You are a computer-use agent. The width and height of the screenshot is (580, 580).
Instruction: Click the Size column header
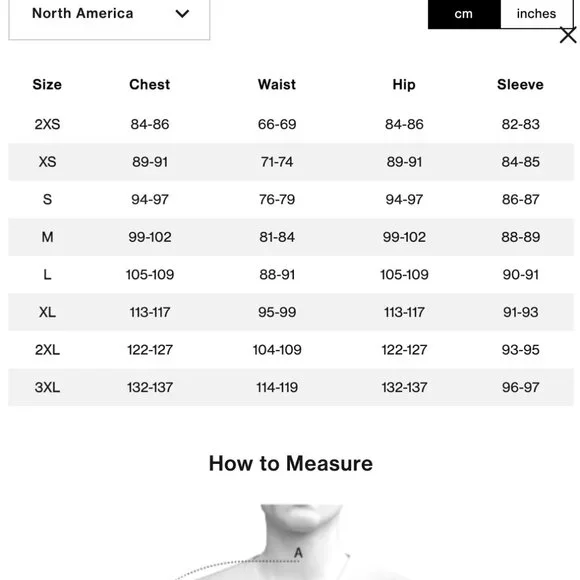[x=47, y=84]
